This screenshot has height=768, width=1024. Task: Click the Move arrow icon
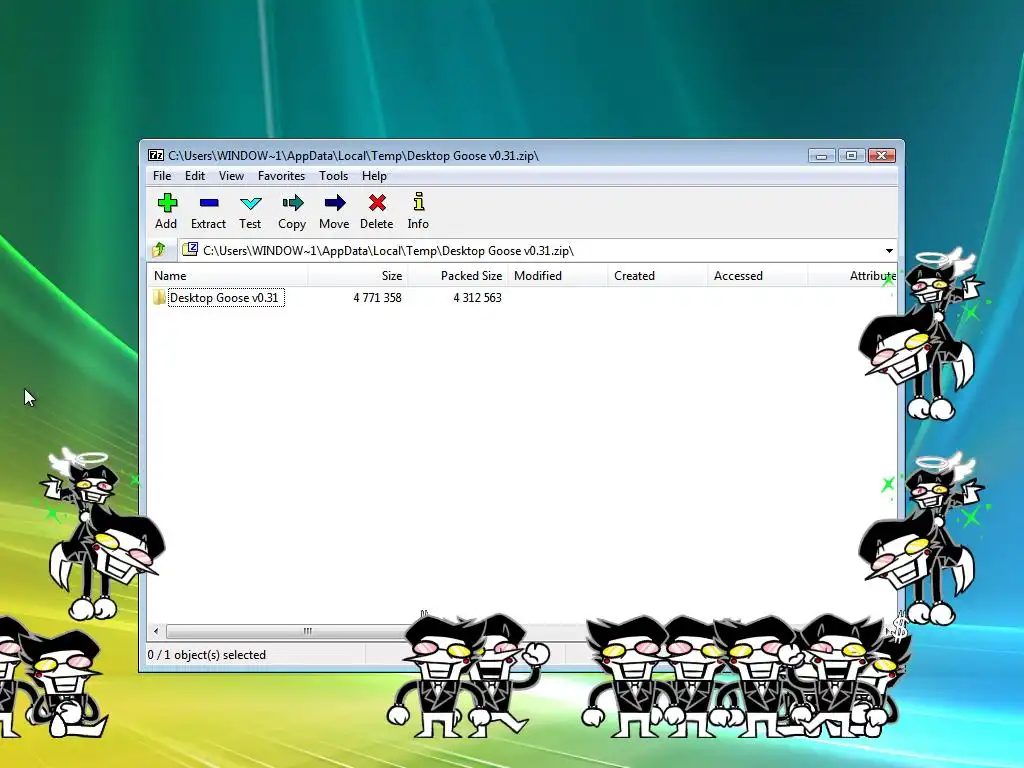pyautogui.click(x=334, y=203)
